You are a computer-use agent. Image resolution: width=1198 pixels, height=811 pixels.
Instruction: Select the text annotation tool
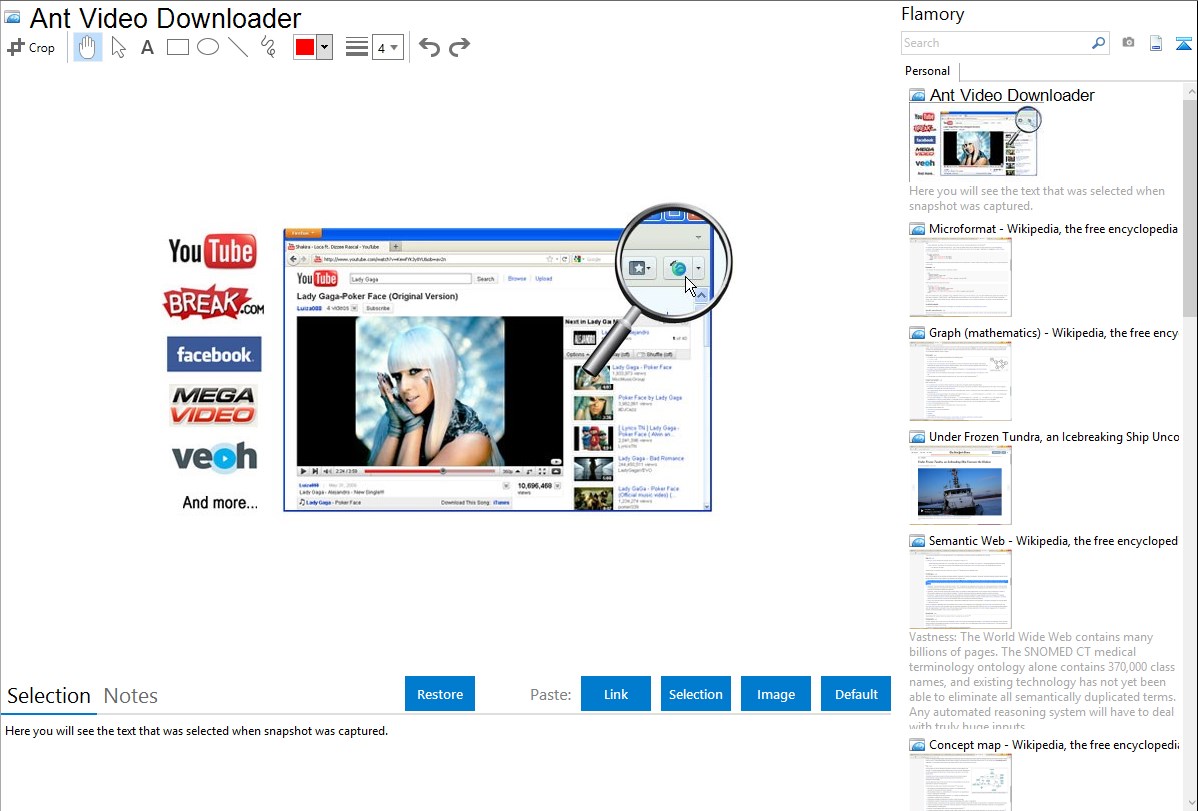tap(147, 47)
